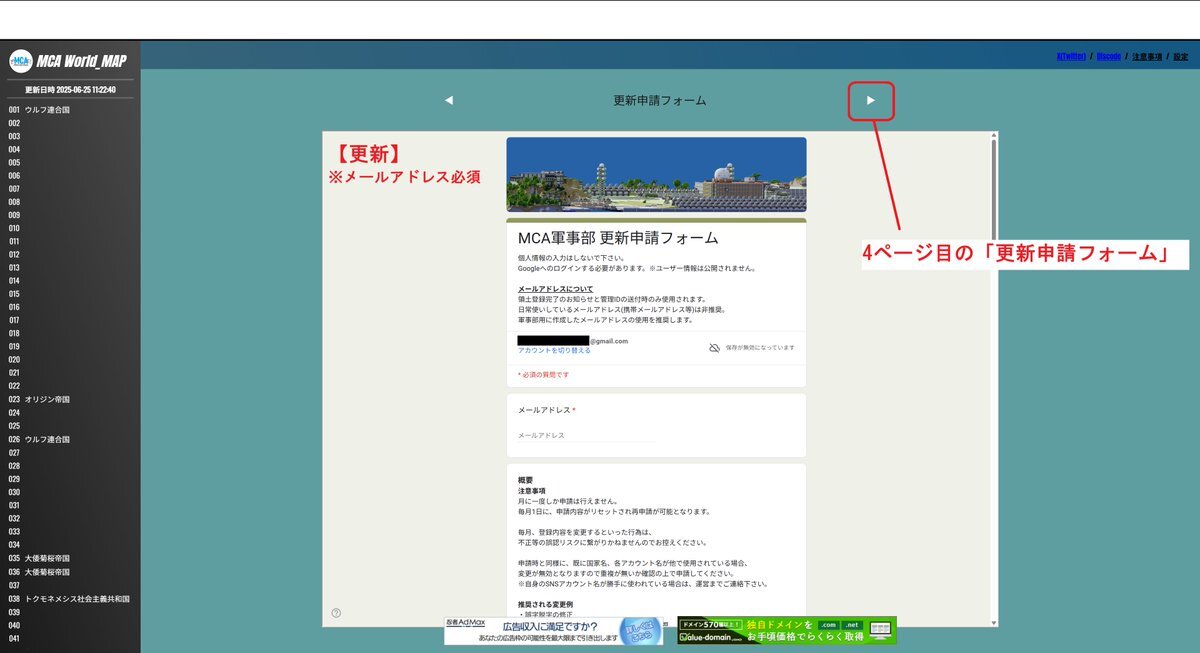The image size is (1200, 653).
Task: Select row 020 in the sidebar list
Action: coord(70,359)
